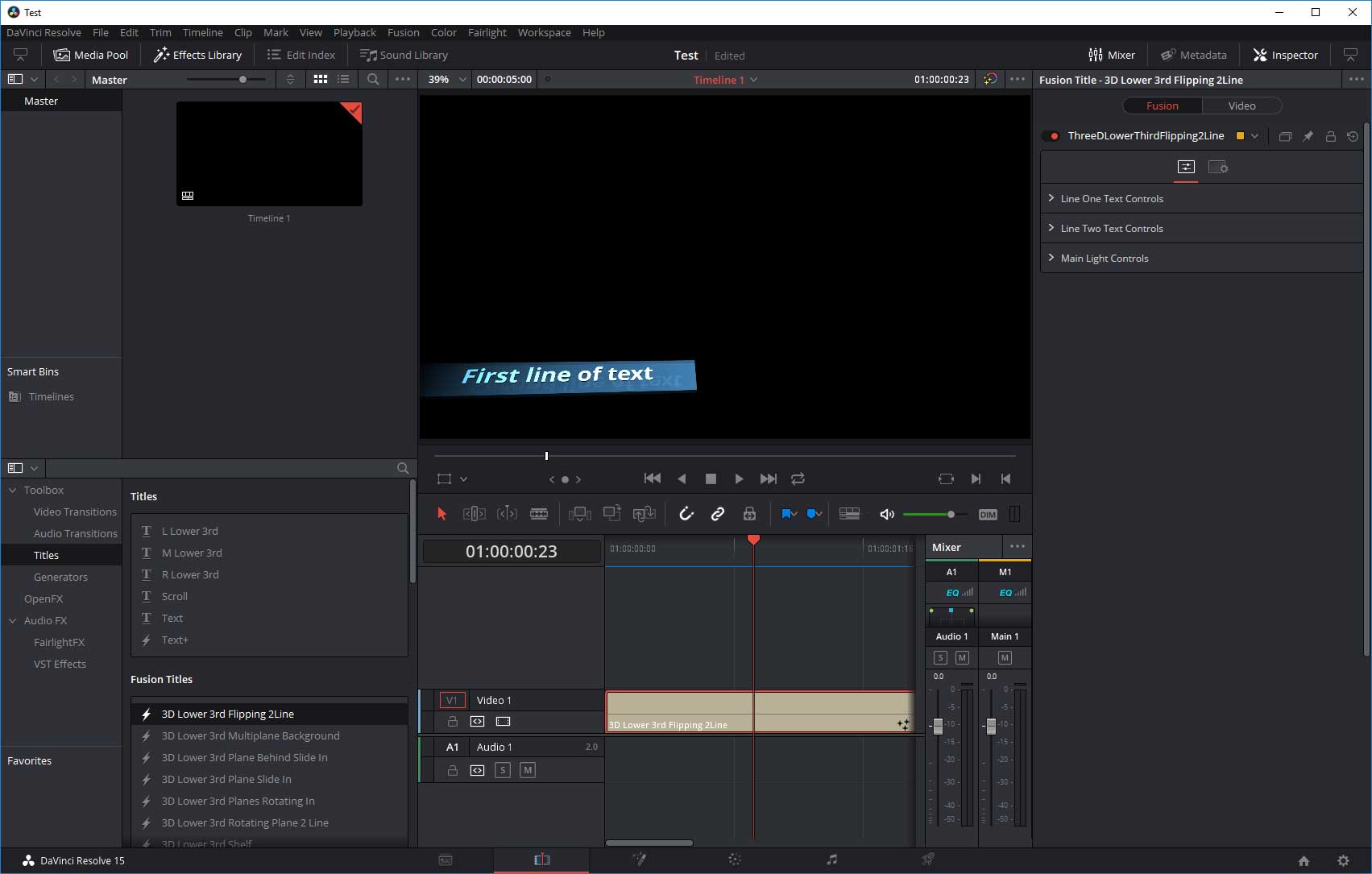
Task: Collapse the Audio FX tree
Action: click(x=13, y=620)
